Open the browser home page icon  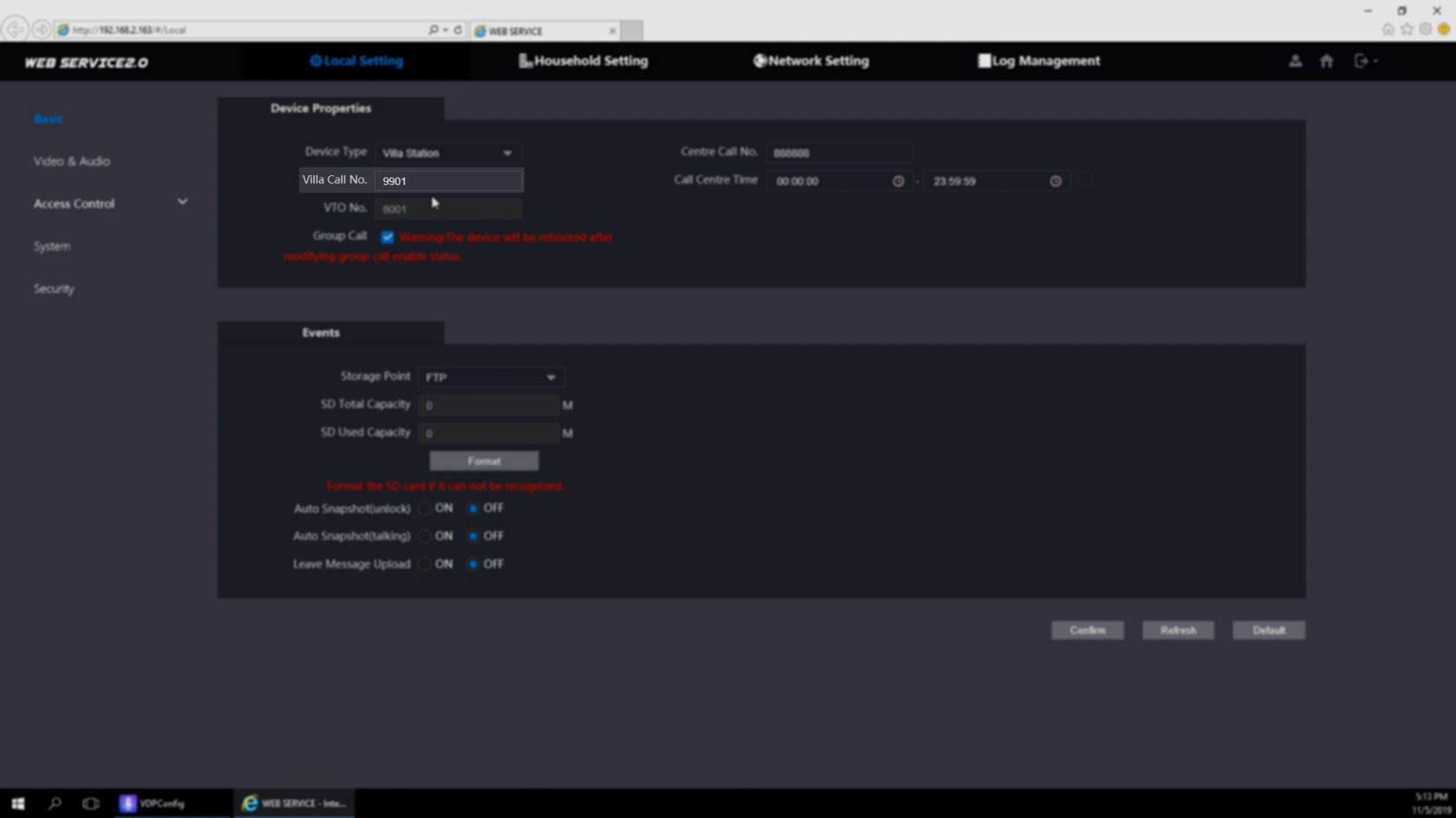point(1388,29)
